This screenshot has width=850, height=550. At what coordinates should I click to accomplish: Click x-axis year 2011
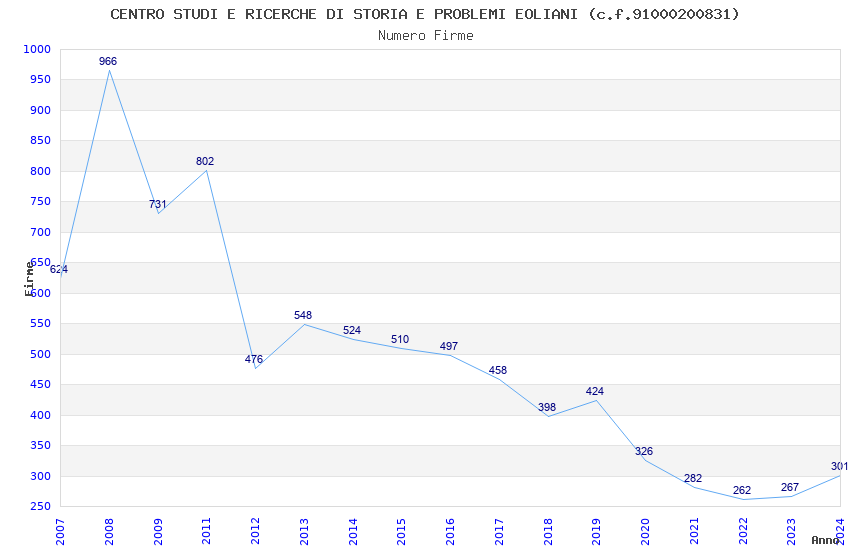click(207, 532)
